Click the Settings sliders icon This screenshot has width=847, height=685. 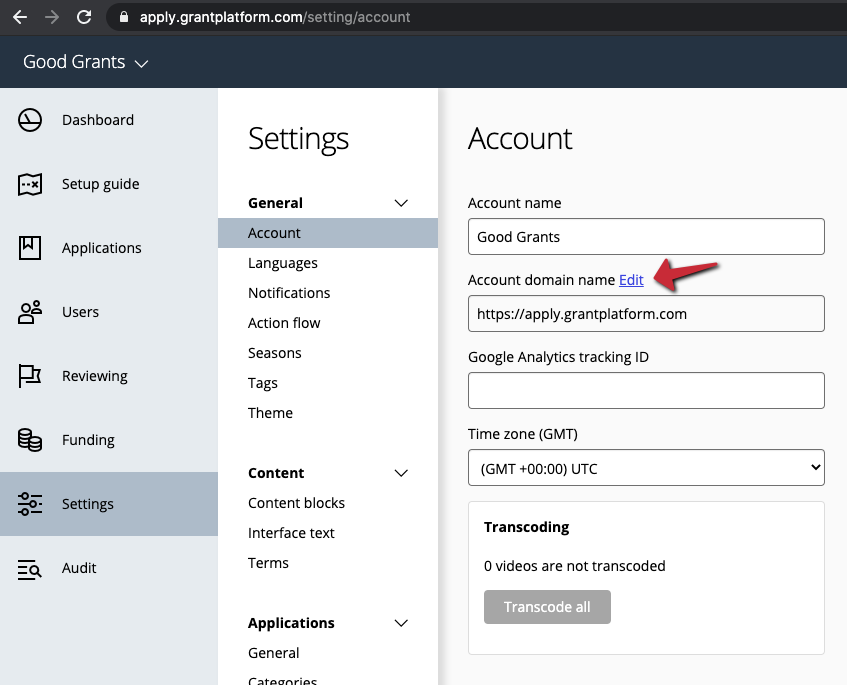point(30,504)
